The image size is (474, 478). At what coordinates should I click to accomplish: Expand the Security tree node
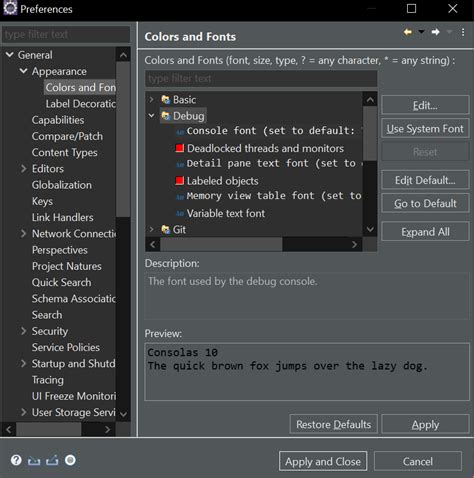click(23, 331)
